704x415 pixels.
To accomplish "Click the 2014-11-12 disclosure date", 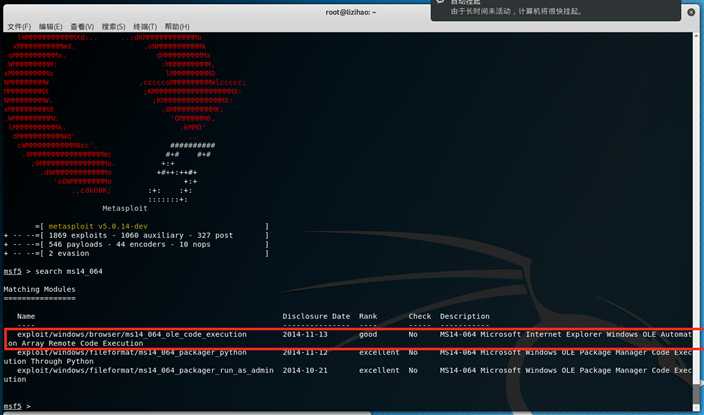I will coord(305,353).
